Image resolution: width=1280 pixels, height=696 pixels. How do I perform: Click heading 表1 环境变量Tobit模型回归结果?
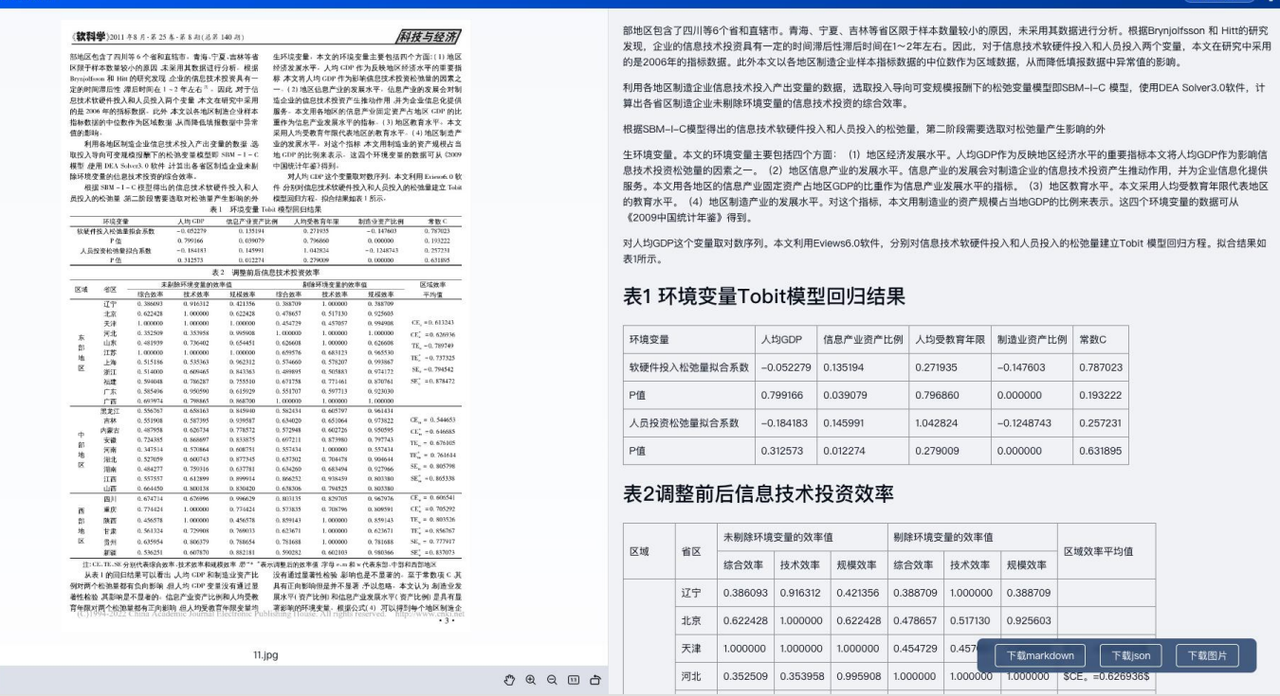(x=764, y=296)
